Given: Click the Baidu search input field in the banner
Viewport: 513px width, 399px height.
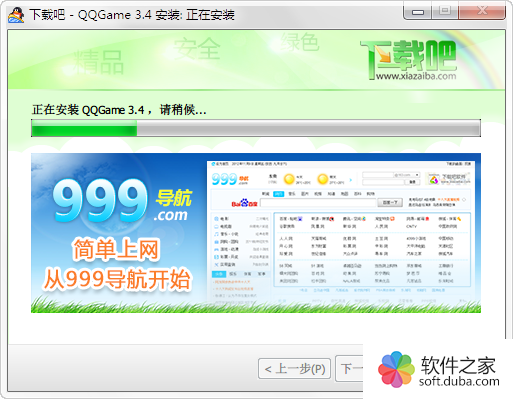Looking at the screenshot, I should click(x=318, y=202).
